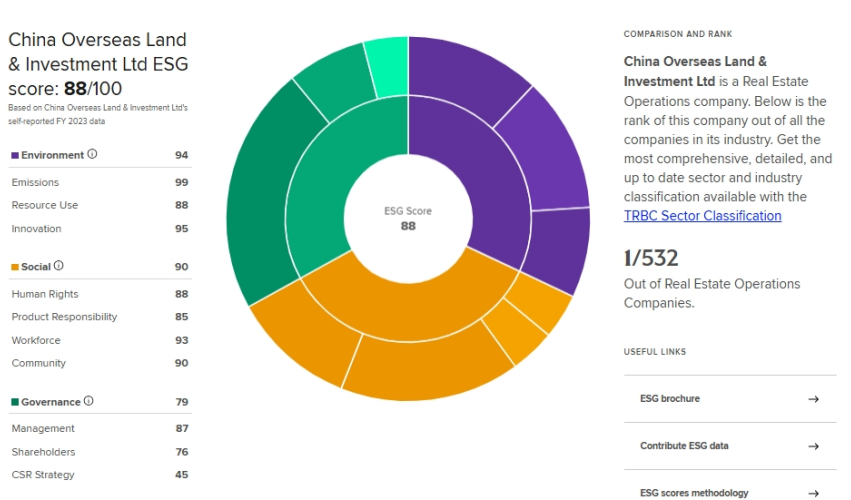The image size is (851, 500).
Task: Open the Governance info tooltip icon
Action: tap(88, 401)
